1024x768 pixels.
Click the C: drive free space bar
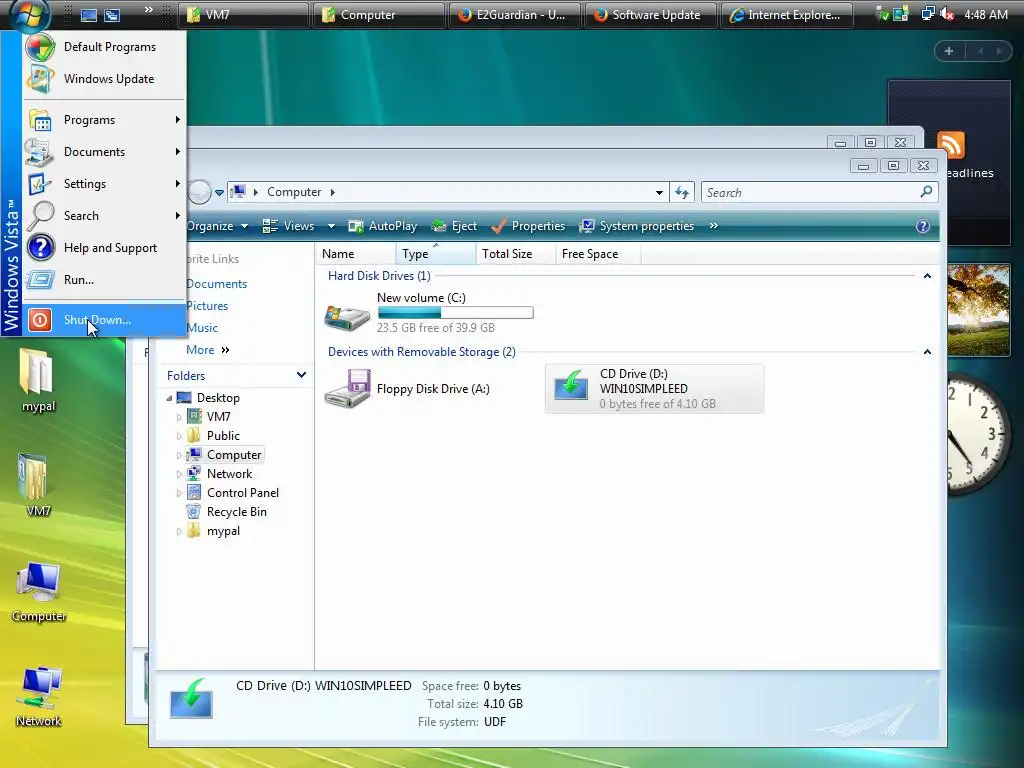tap(455, 313)
